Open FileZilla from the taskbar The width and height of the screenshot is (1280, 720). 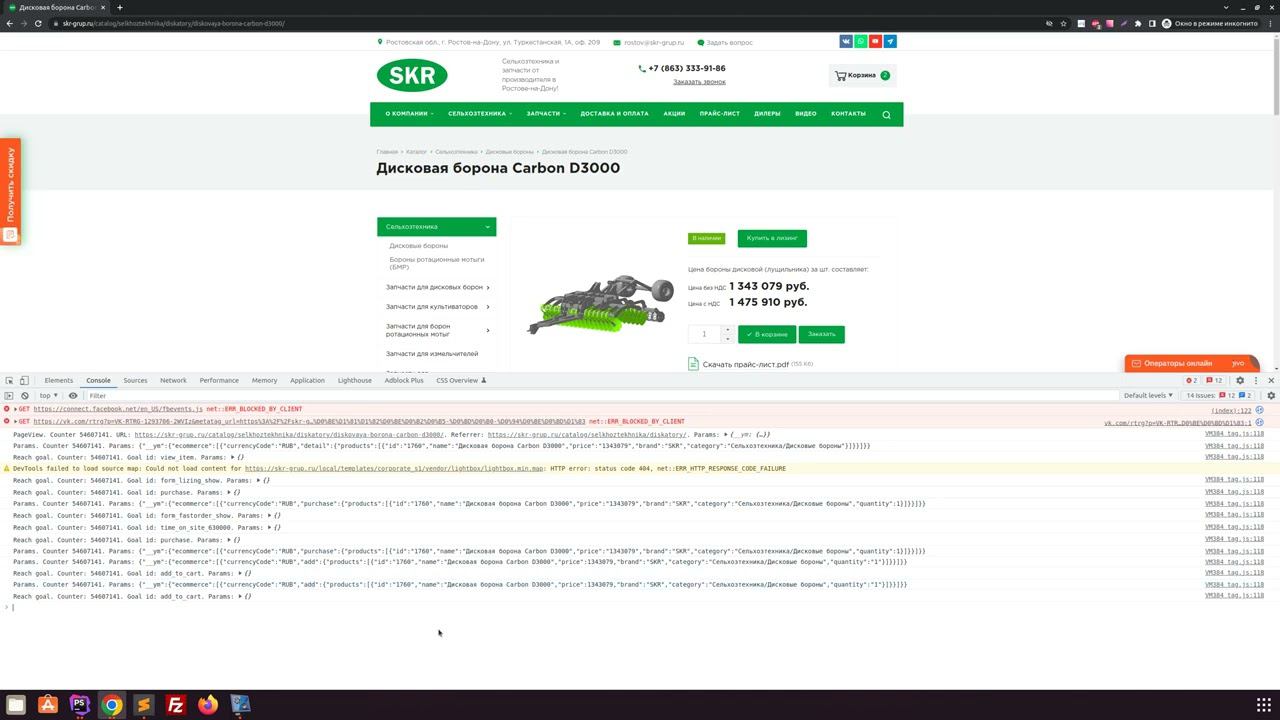[x=175, y=705]
